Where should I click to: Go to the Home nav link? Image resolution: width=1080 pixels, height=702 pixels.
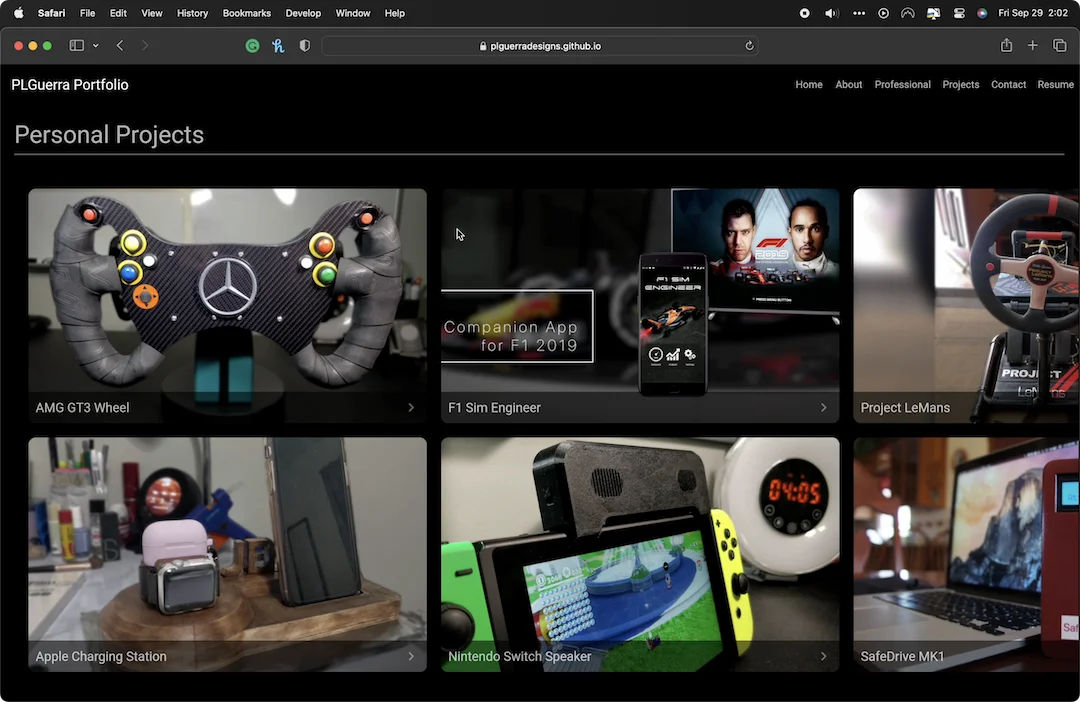(x=809, y=85)
